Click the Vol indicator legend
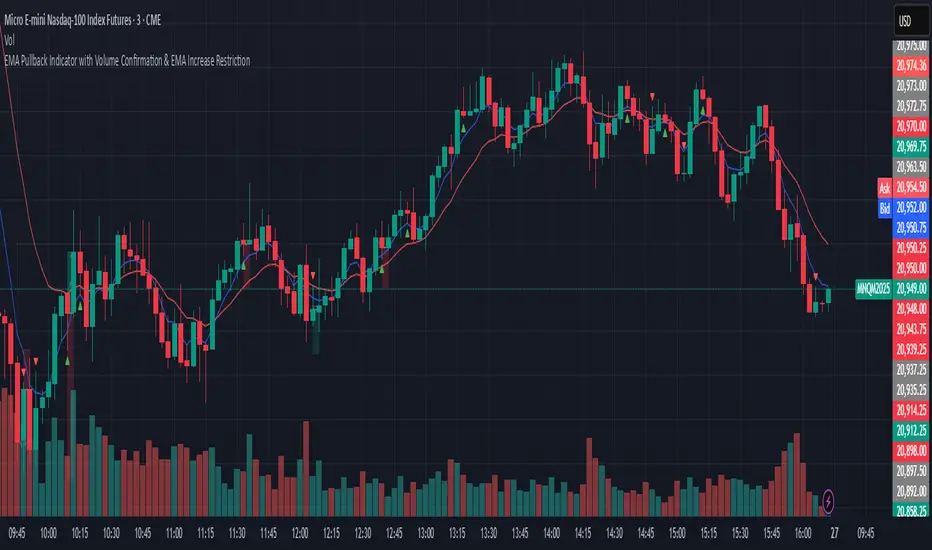Viewport: 932px width, 550px height. click(x=12, y=45)
